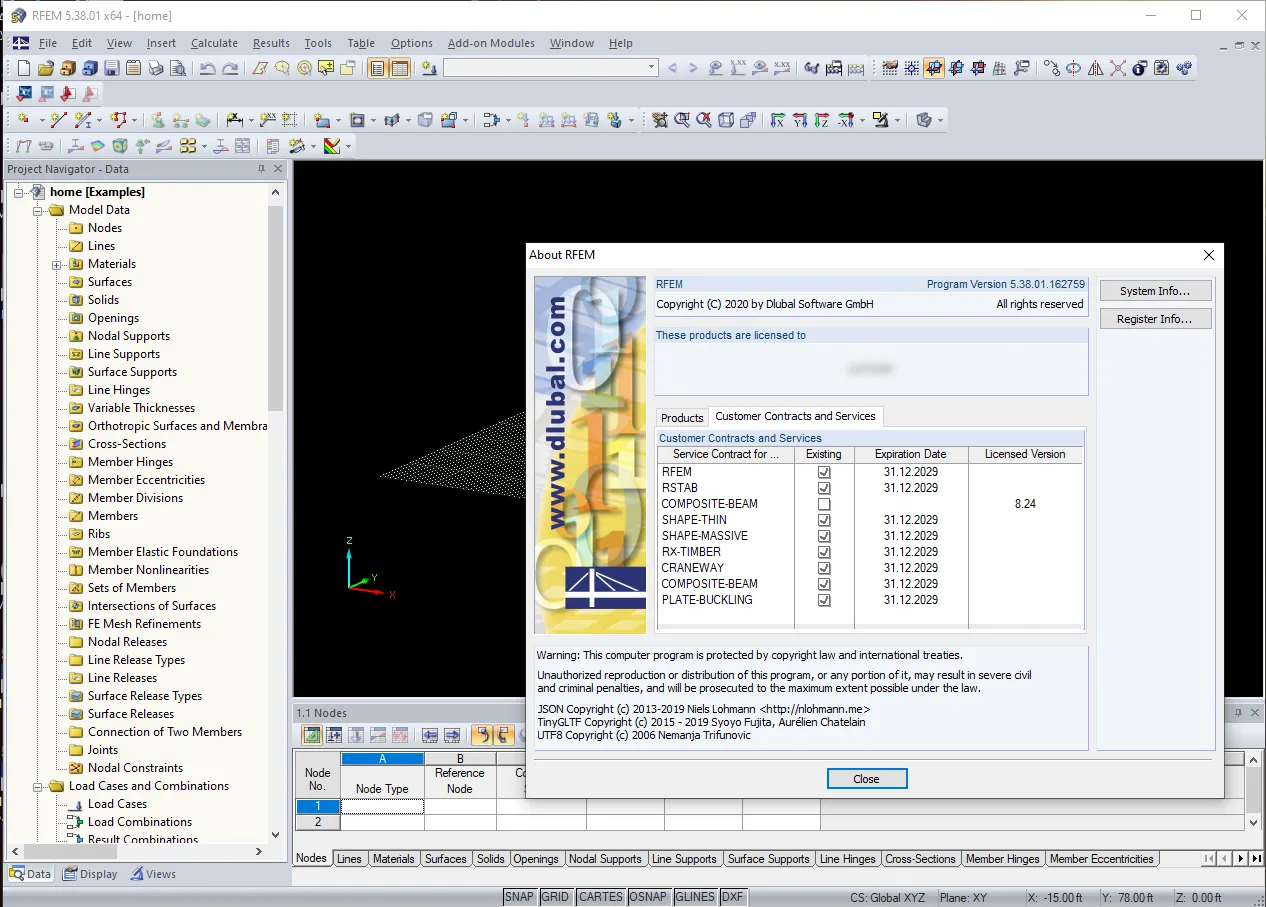
Task: Switch to the Cross-Sections table tab
Action: click(x=920, y=859)
